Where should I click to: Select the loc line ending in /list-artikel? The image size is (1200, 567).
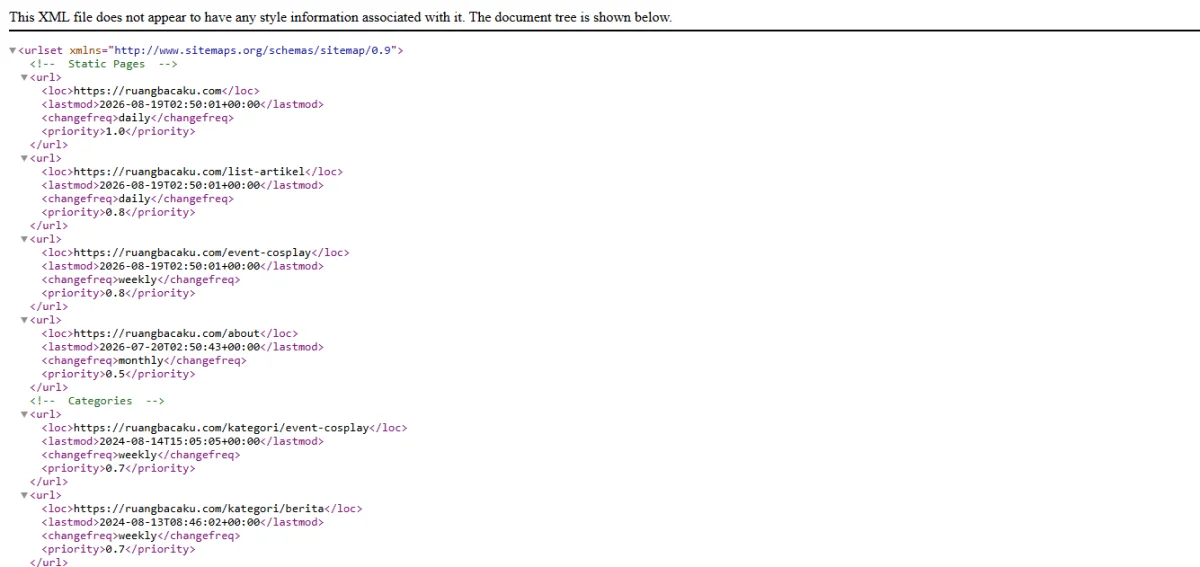pos(192,172)
